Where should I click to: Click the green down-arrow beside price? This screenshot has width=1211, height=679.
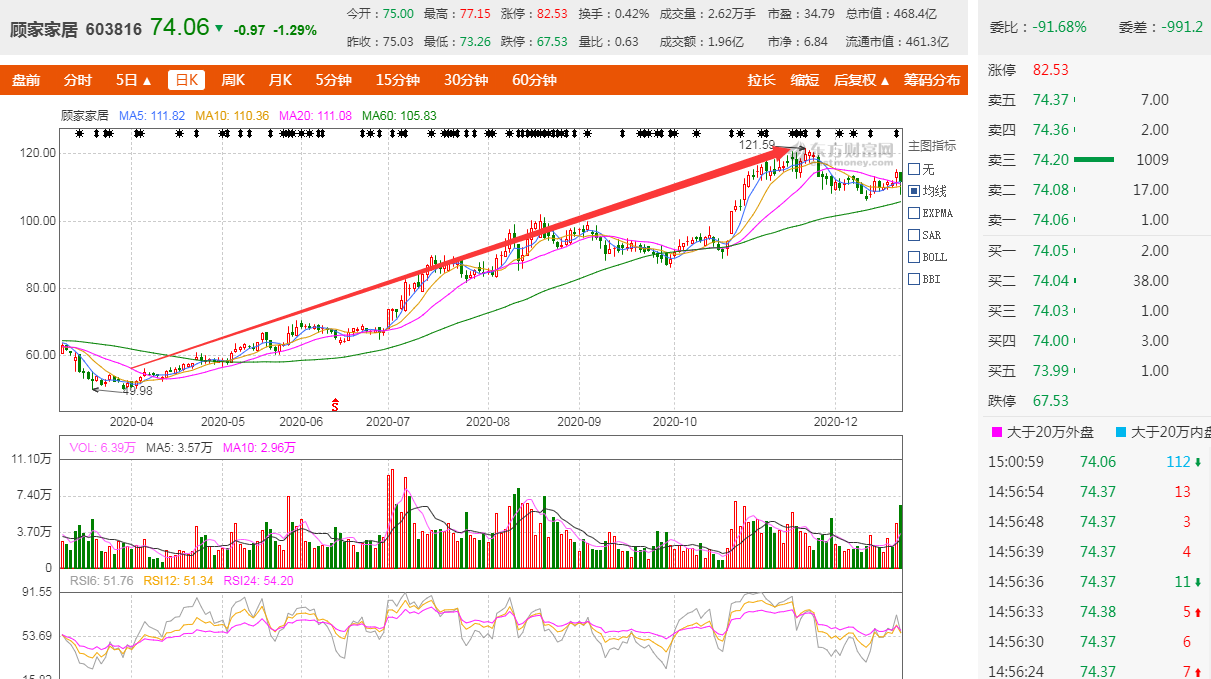coord(219,28)
